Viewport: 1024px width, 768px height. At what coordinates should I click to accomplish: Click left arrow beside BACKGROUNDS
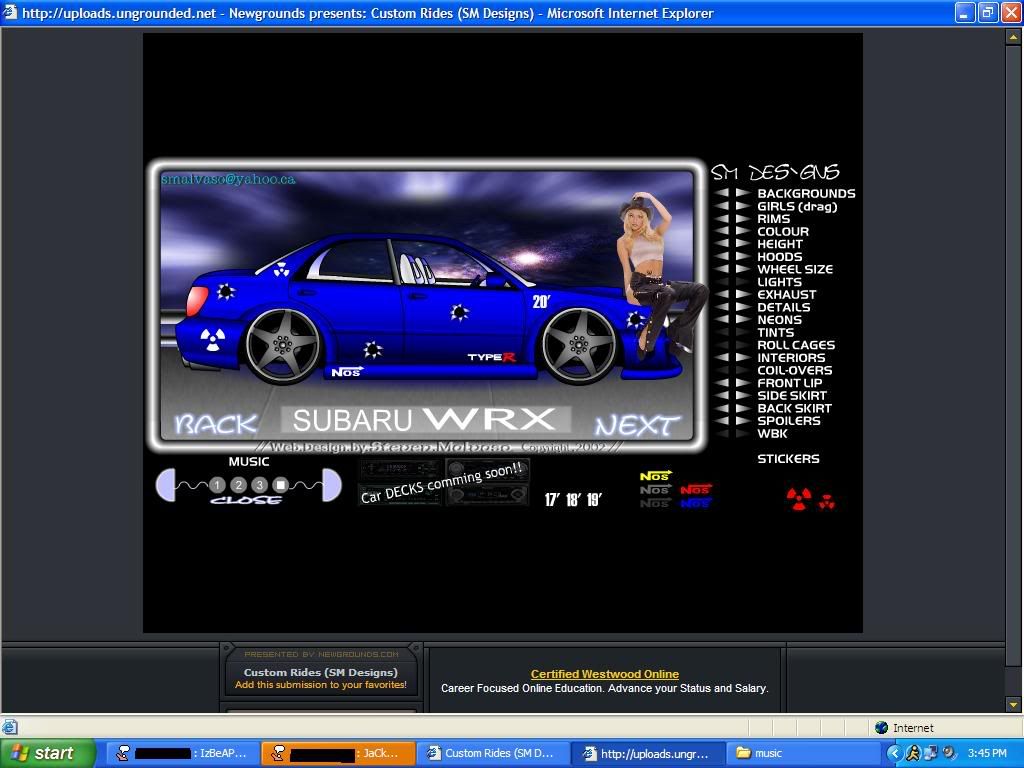pyautogui.click(x=722, y=193)
